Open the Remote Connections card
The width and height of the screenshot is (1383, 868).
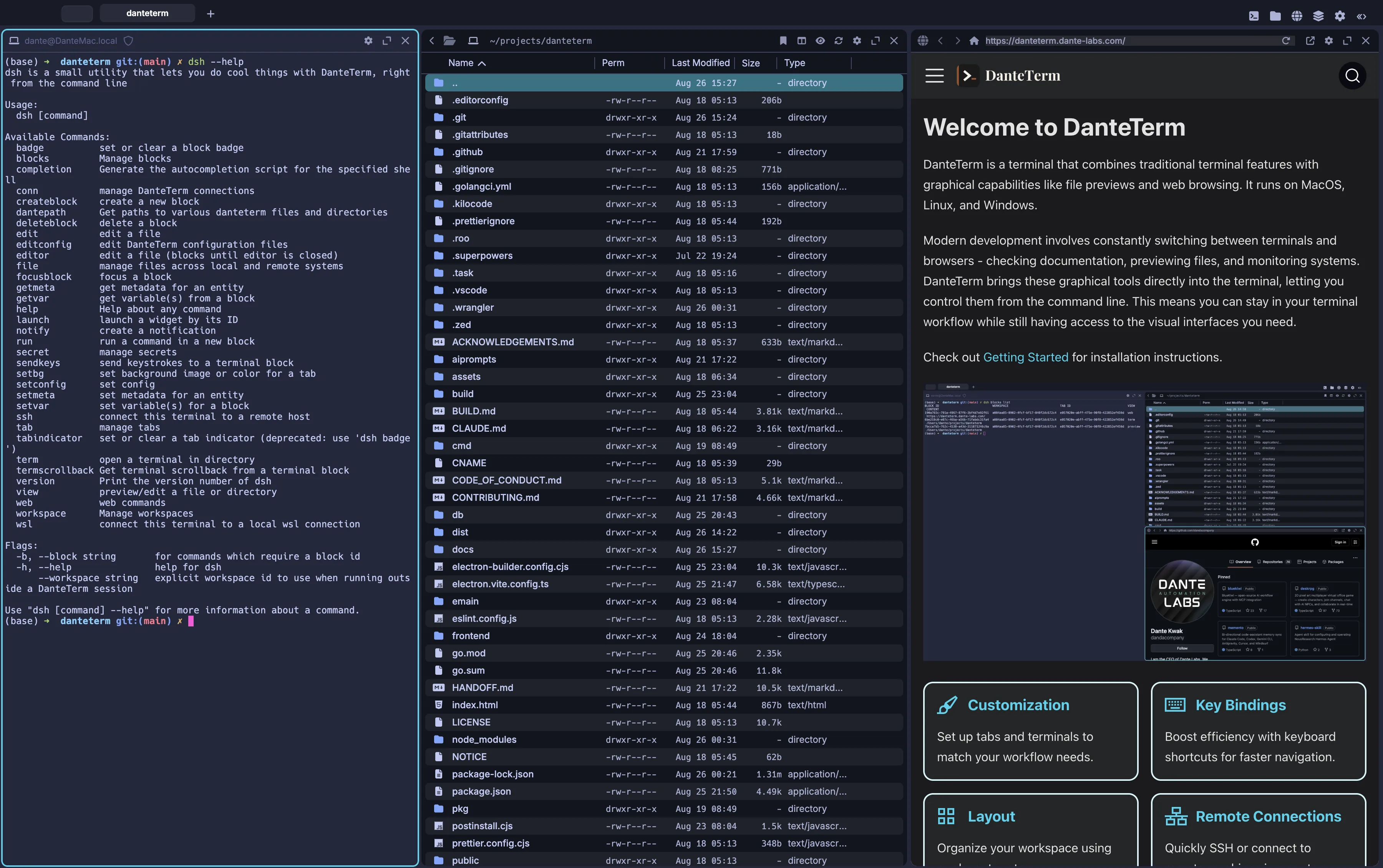click(1259, 830)
